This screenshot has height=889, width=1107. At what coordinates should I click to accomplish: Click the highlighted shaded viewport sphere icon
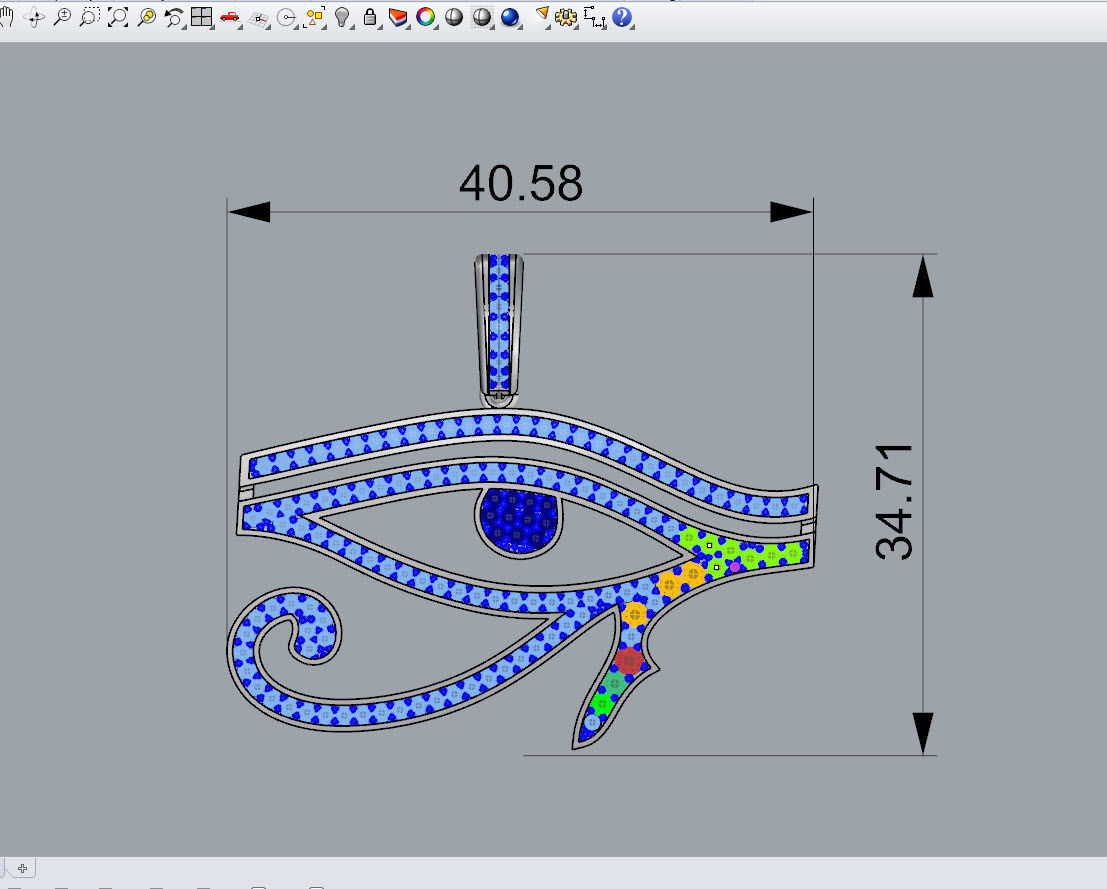pos(482,17)
